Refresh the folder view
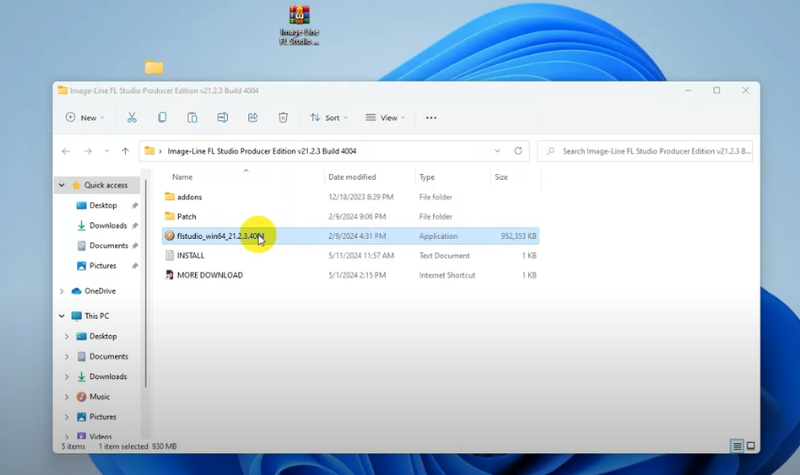The width and height of the screenshot is (800, 475). 518,151
